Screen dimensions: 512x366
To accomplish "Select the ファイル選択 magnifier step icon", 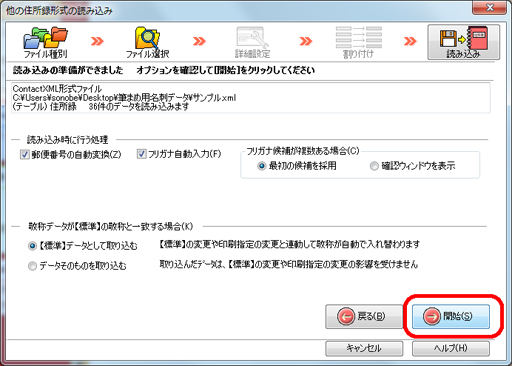I will coord(147,42).
